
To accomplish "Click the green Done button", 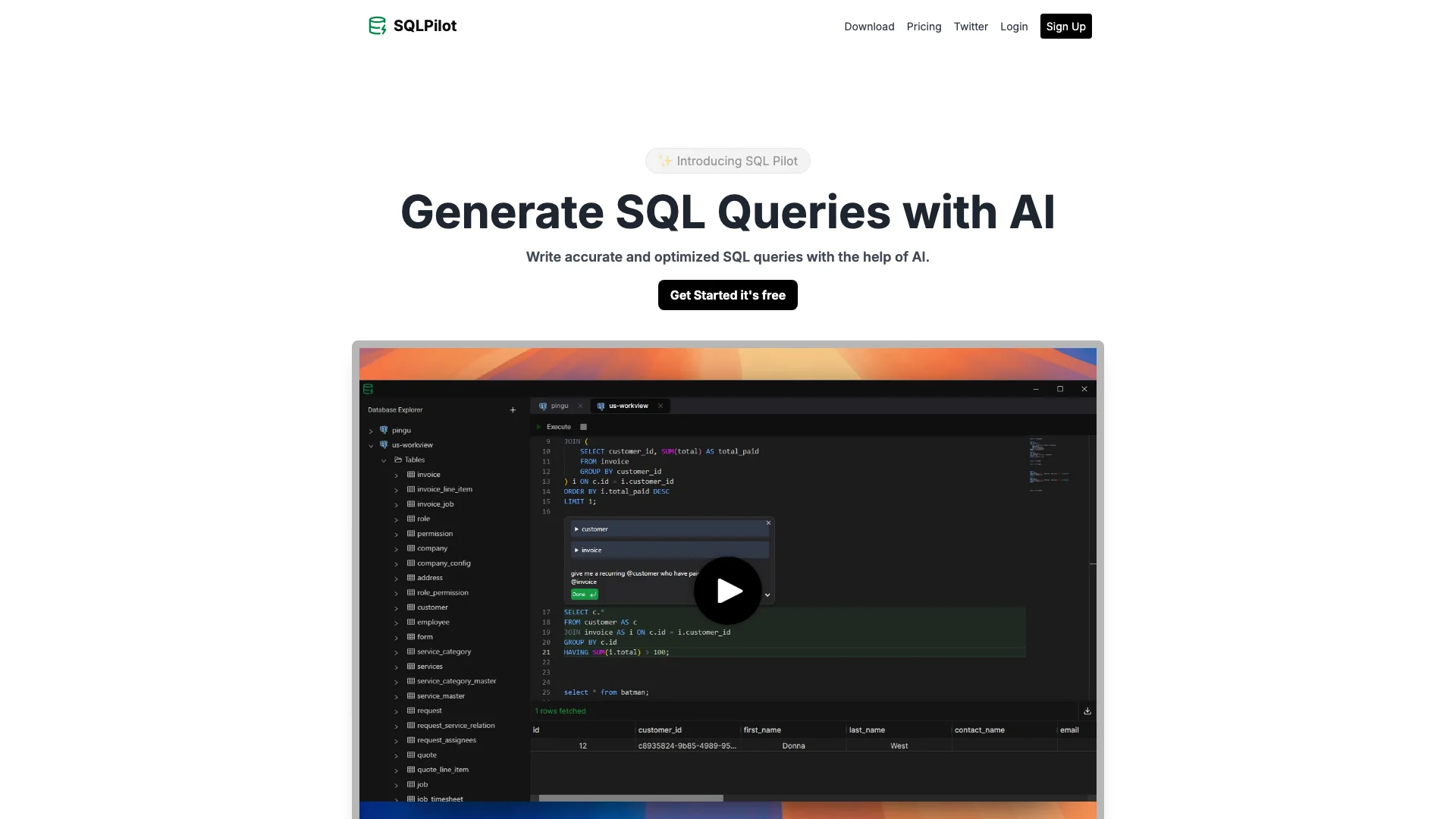I will click(584, 595).
